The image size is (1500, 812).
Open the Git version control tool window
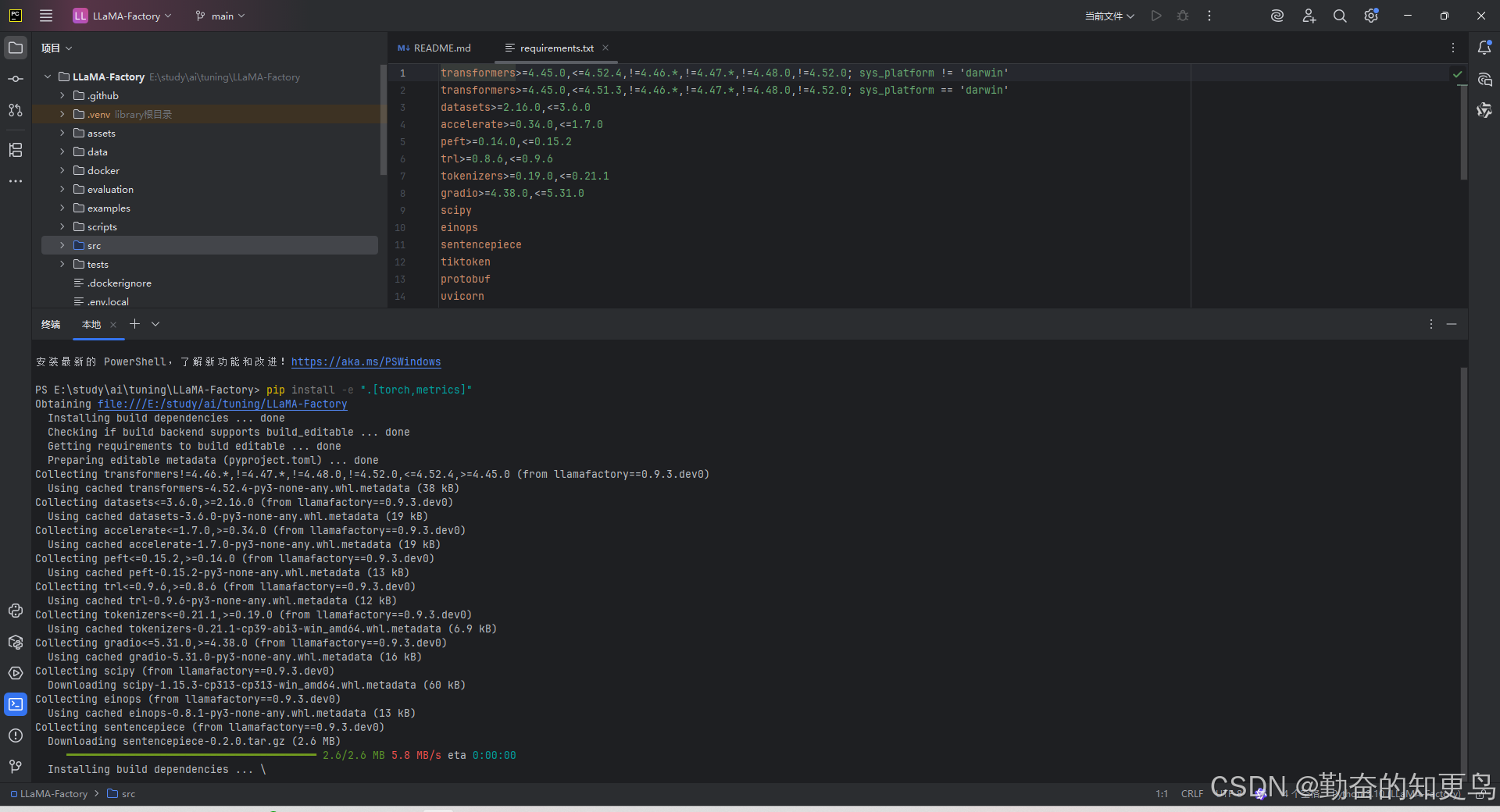point(16,767)
